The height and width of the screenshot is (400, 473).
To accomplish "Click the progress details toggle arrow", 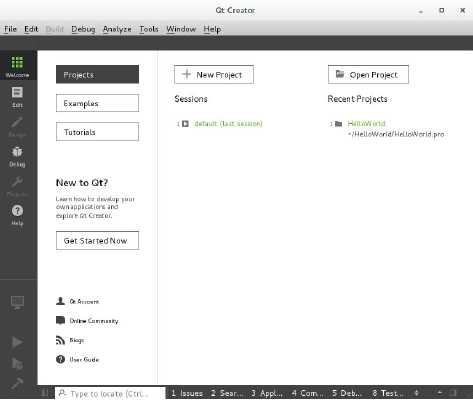I will click(x=440, y=393).
